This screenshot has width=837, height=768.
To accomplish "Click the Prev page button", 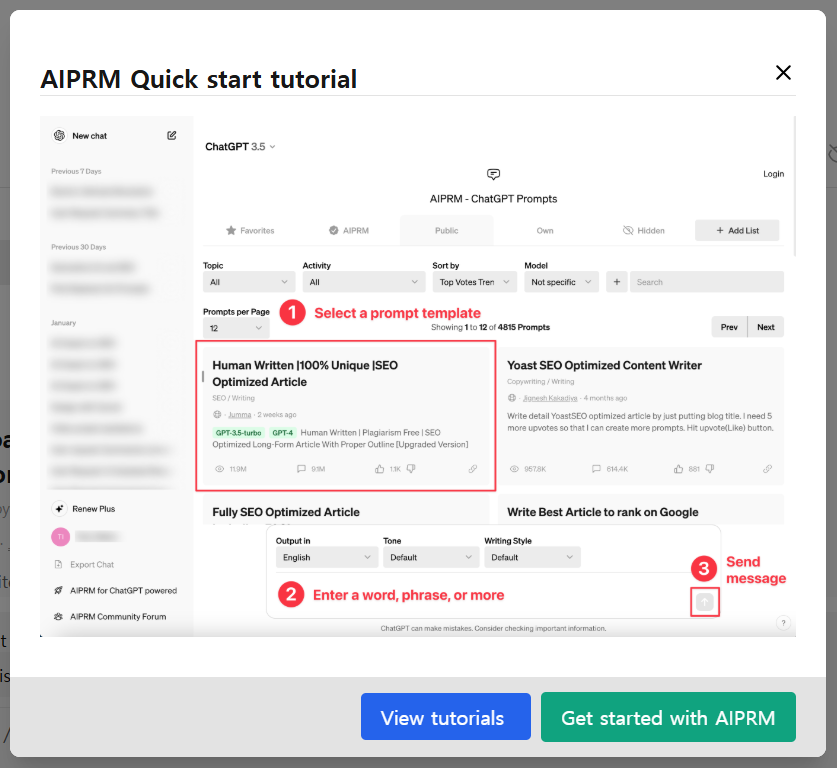I will coord(729,327).
